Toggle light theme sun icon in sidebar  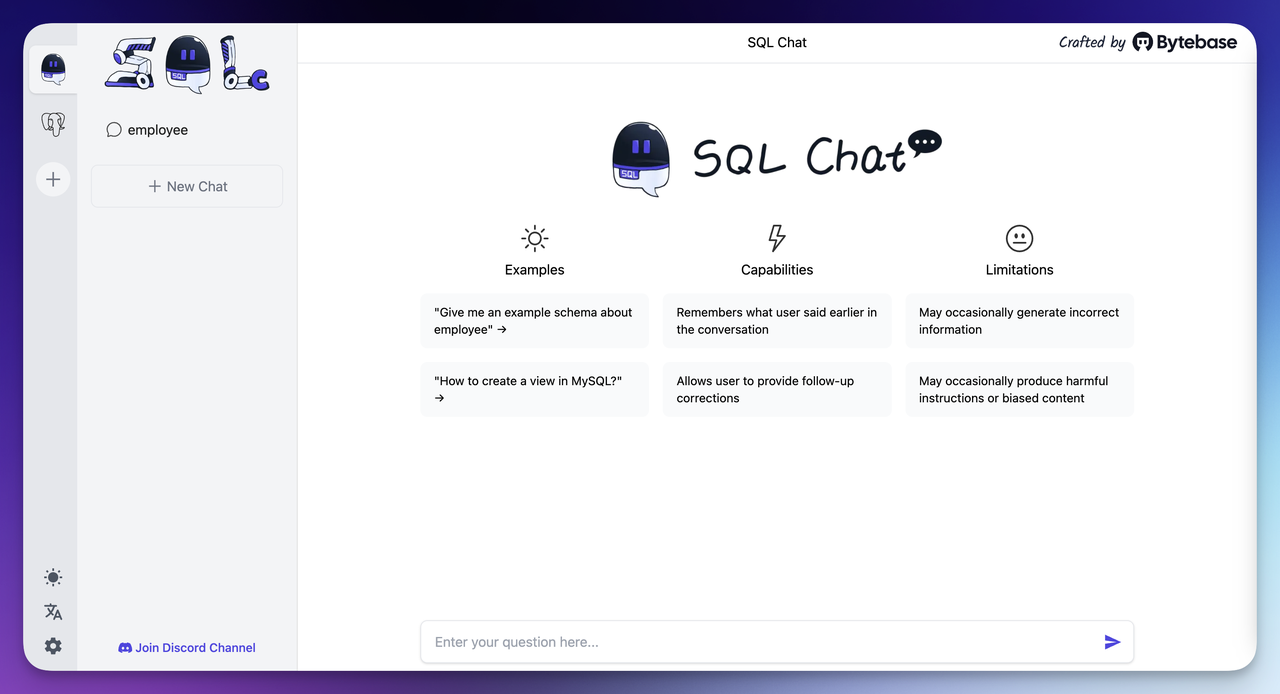tap(53, 577)
